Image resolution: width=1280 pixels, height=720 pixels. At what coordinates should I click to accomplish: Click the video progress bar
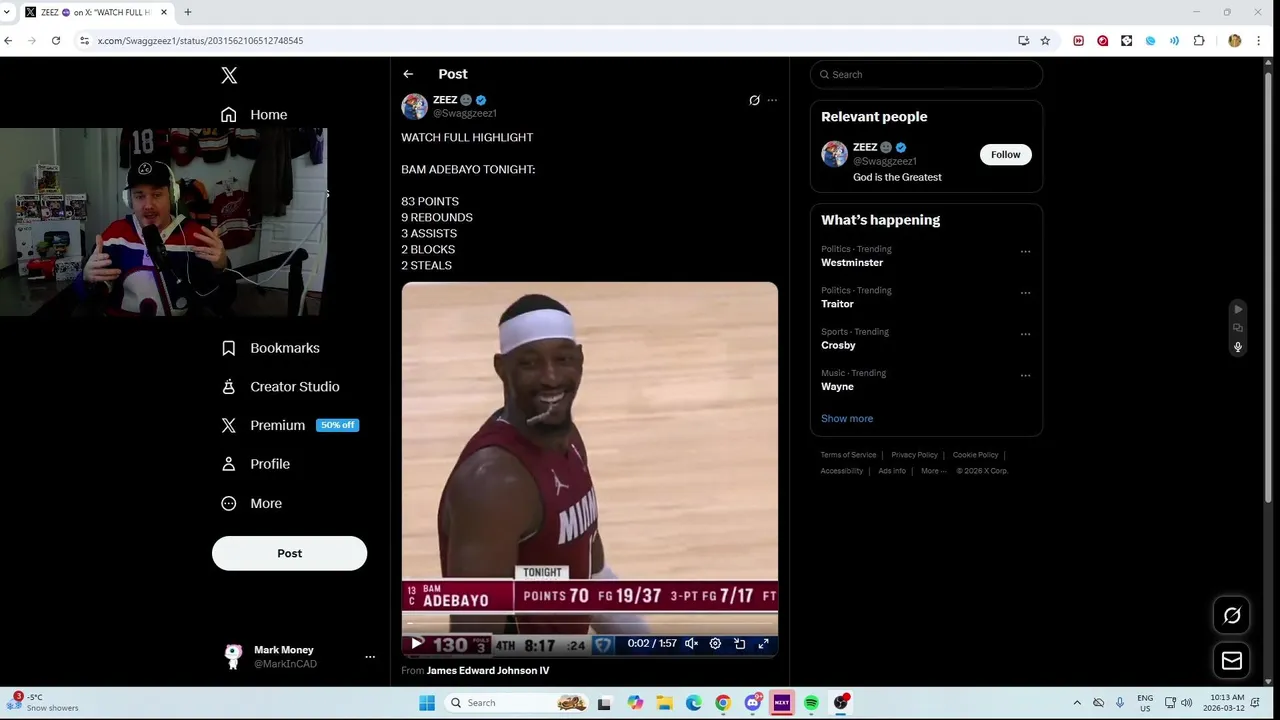(590, 626)
